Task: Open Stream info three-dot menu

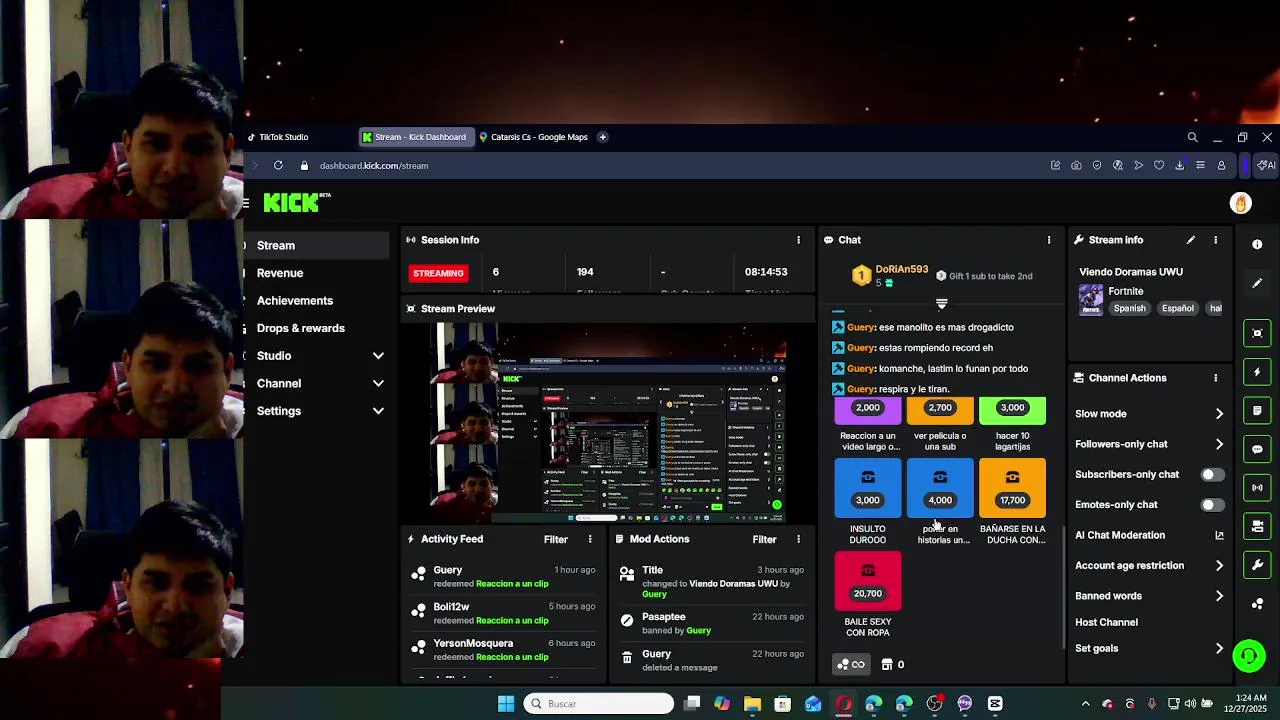Action: click(1215, 240)
